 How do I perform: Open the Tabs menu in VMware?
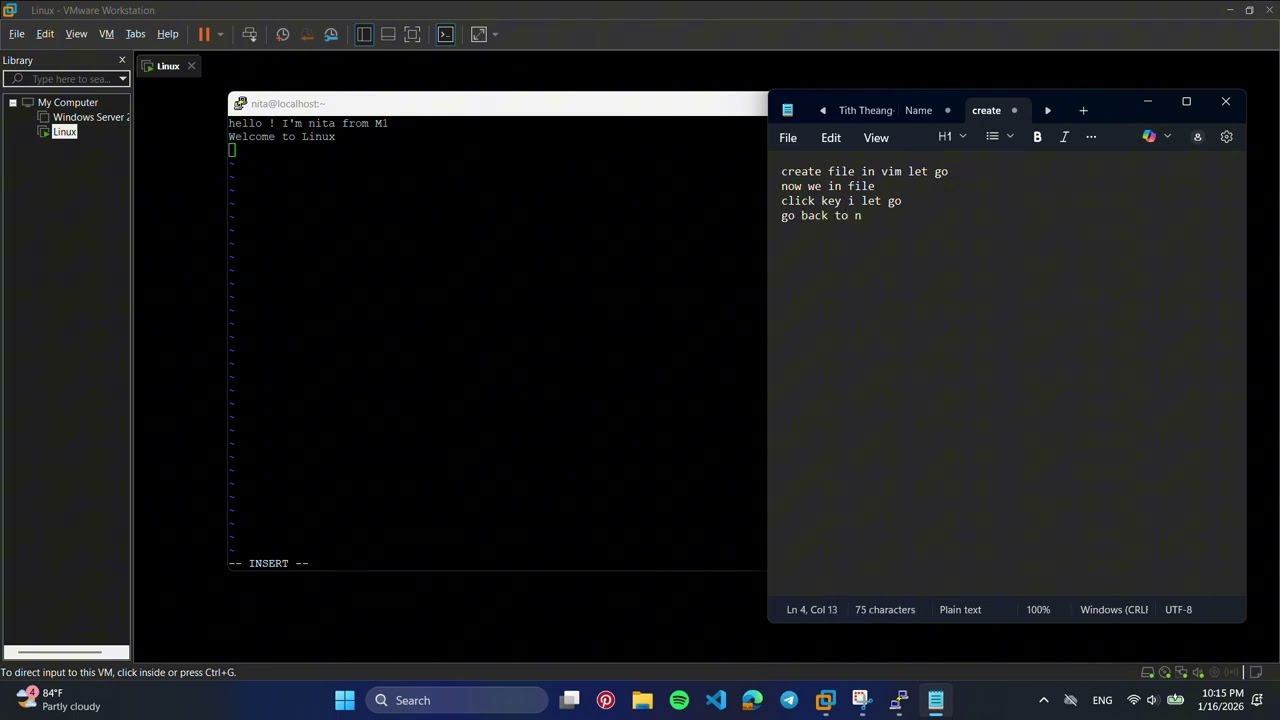[135, 34]
